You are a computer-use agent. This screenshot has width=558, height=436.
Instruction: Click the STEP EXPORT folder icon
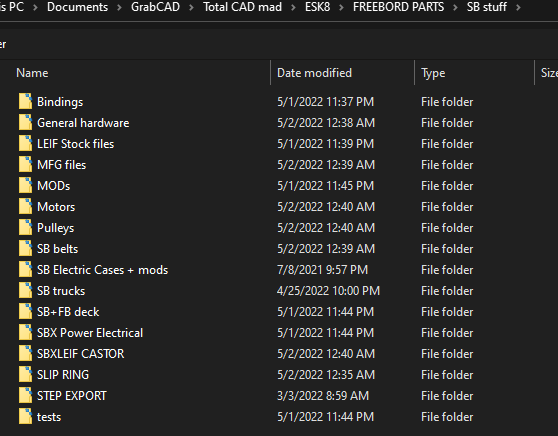pyautogui.click(x=25, y=395)
